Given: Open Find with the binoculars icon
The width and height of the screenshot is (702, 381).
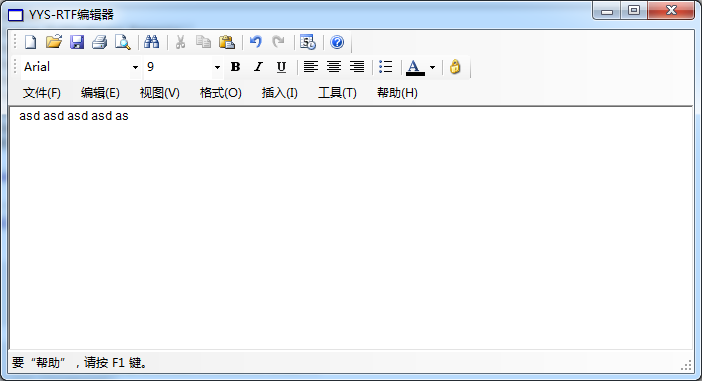Looking at the screenshot, I should point(151,42).
